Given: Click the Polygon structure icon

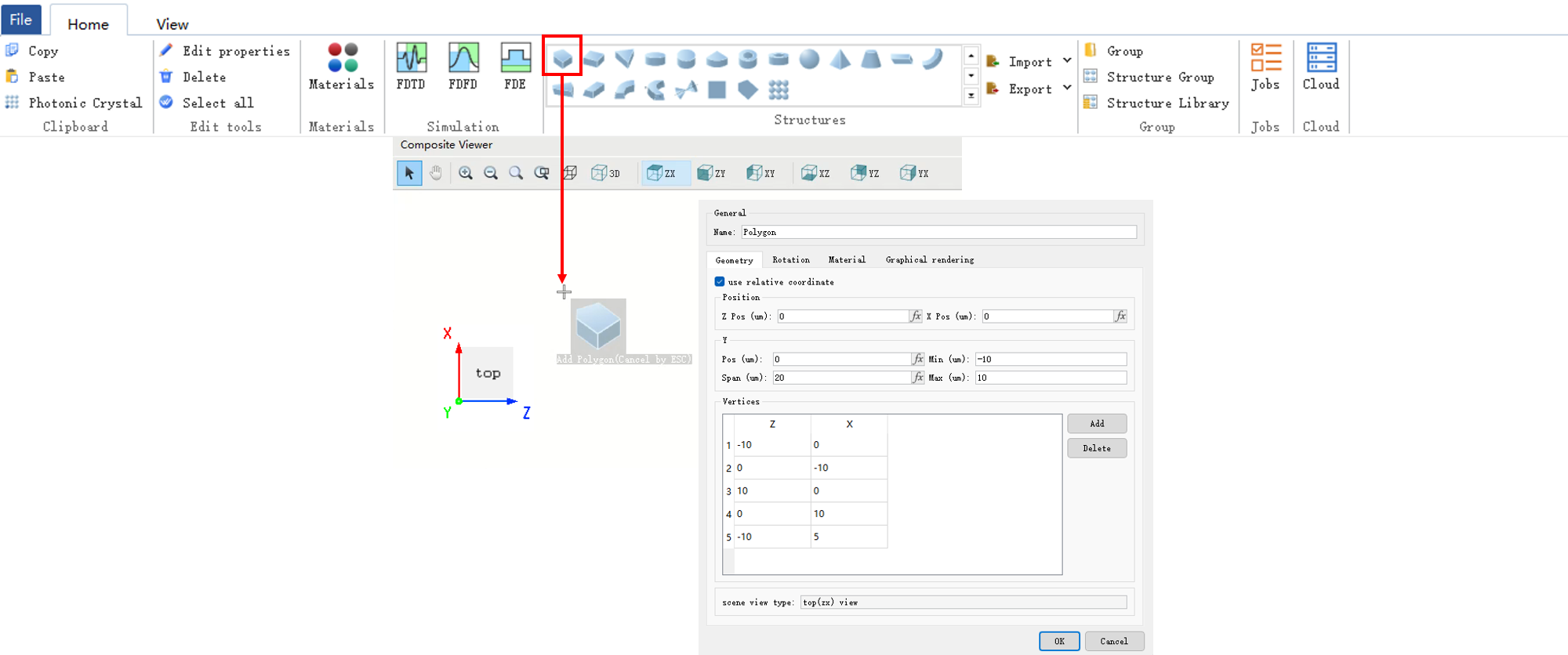Looking at the screenshot, I should (562, 59).
